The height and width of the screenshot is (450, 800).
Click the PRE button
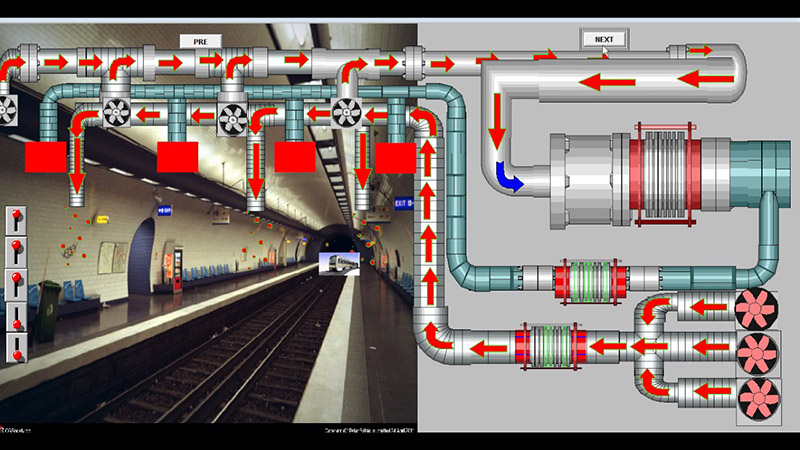[x=200, y=41]
